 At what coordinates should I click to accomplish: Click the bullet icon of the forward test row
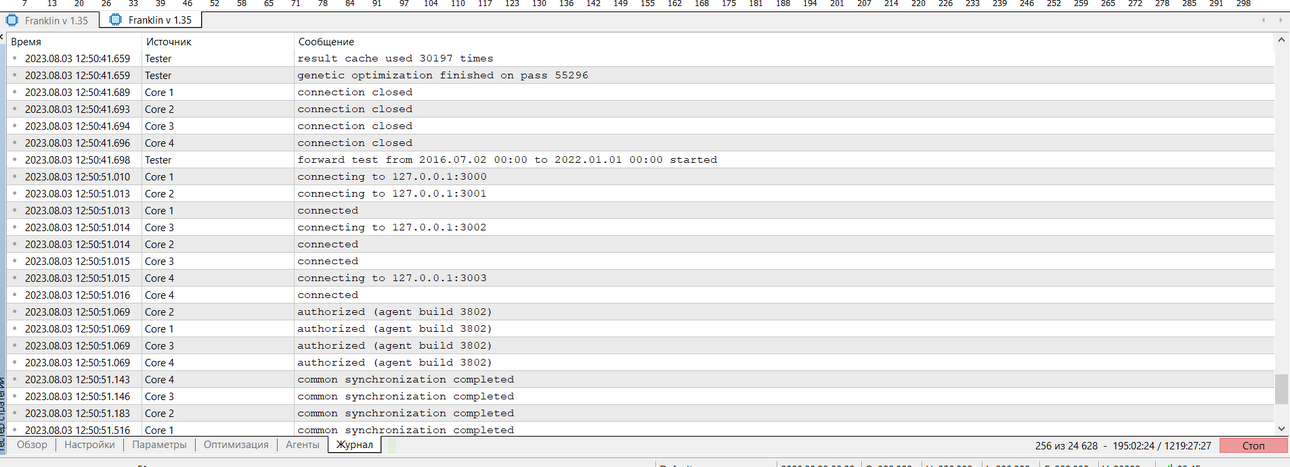pos(15,160)
